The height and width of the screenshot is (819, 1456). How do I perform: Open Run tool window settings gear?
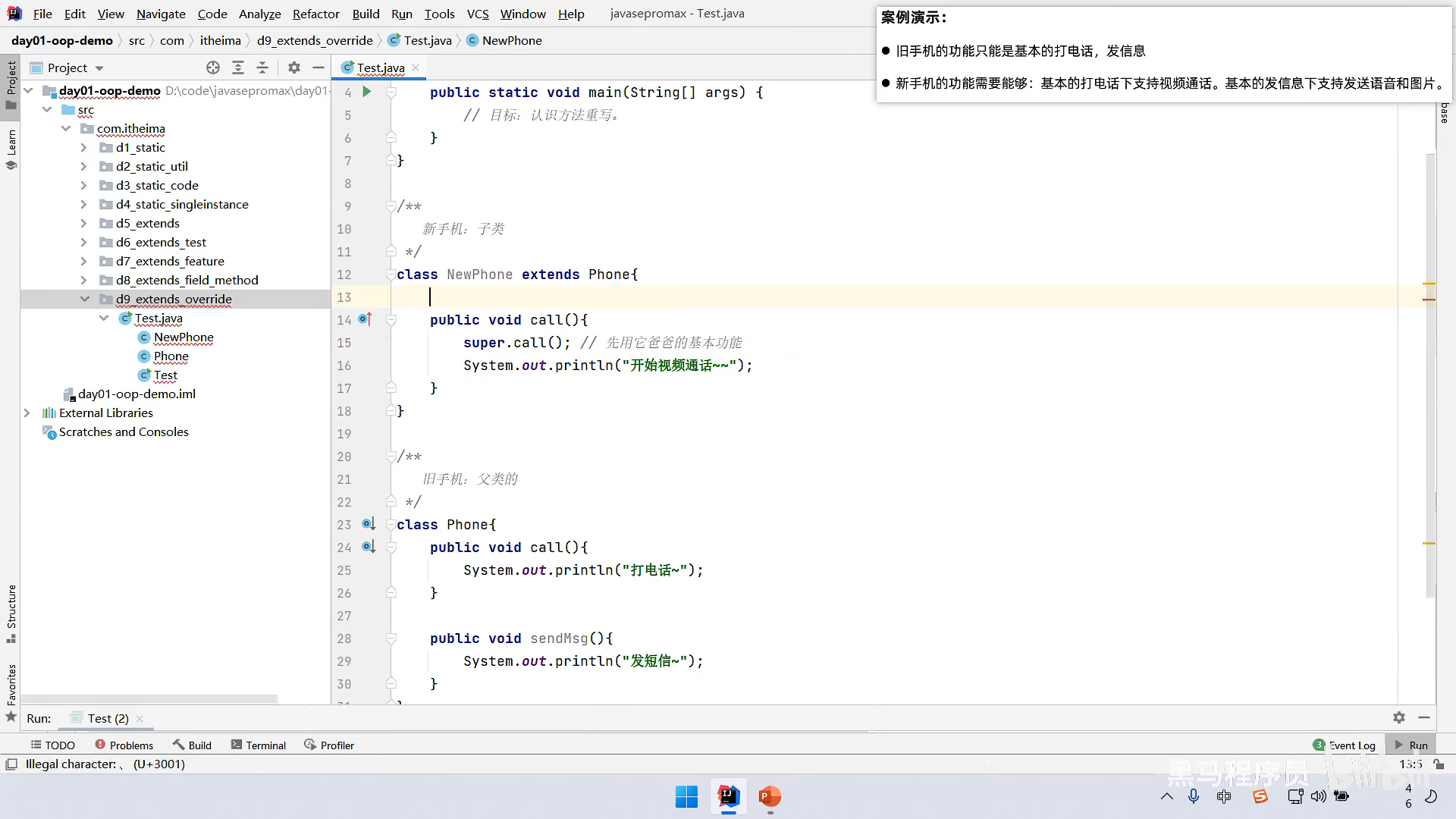1399,717
